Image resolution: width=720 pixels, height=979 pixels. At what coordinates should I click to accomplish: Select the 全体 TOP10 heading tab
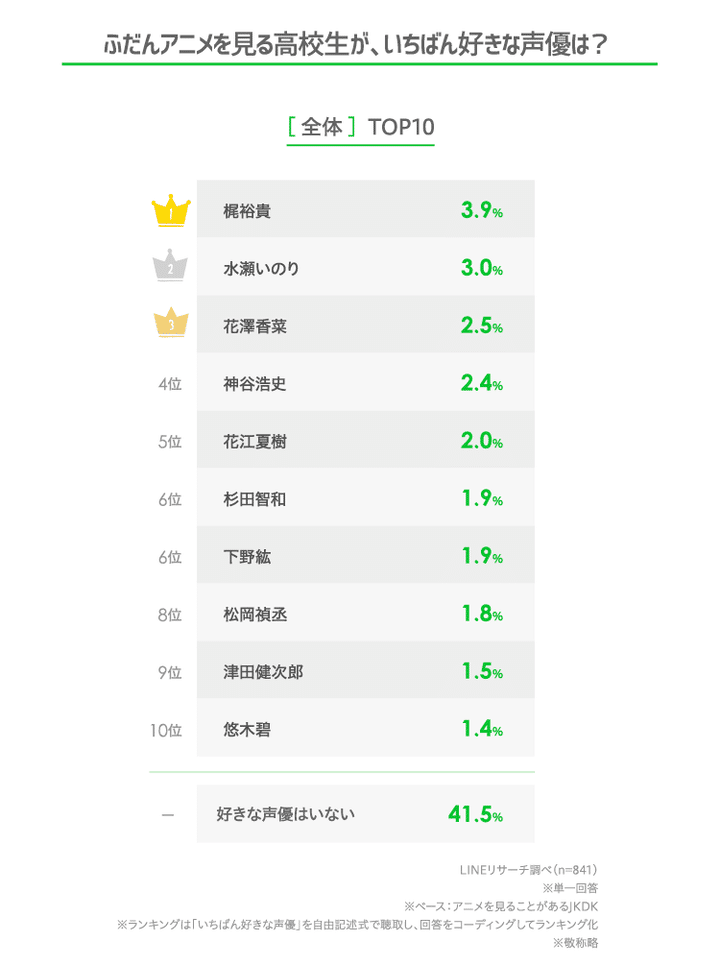point(360,128)
